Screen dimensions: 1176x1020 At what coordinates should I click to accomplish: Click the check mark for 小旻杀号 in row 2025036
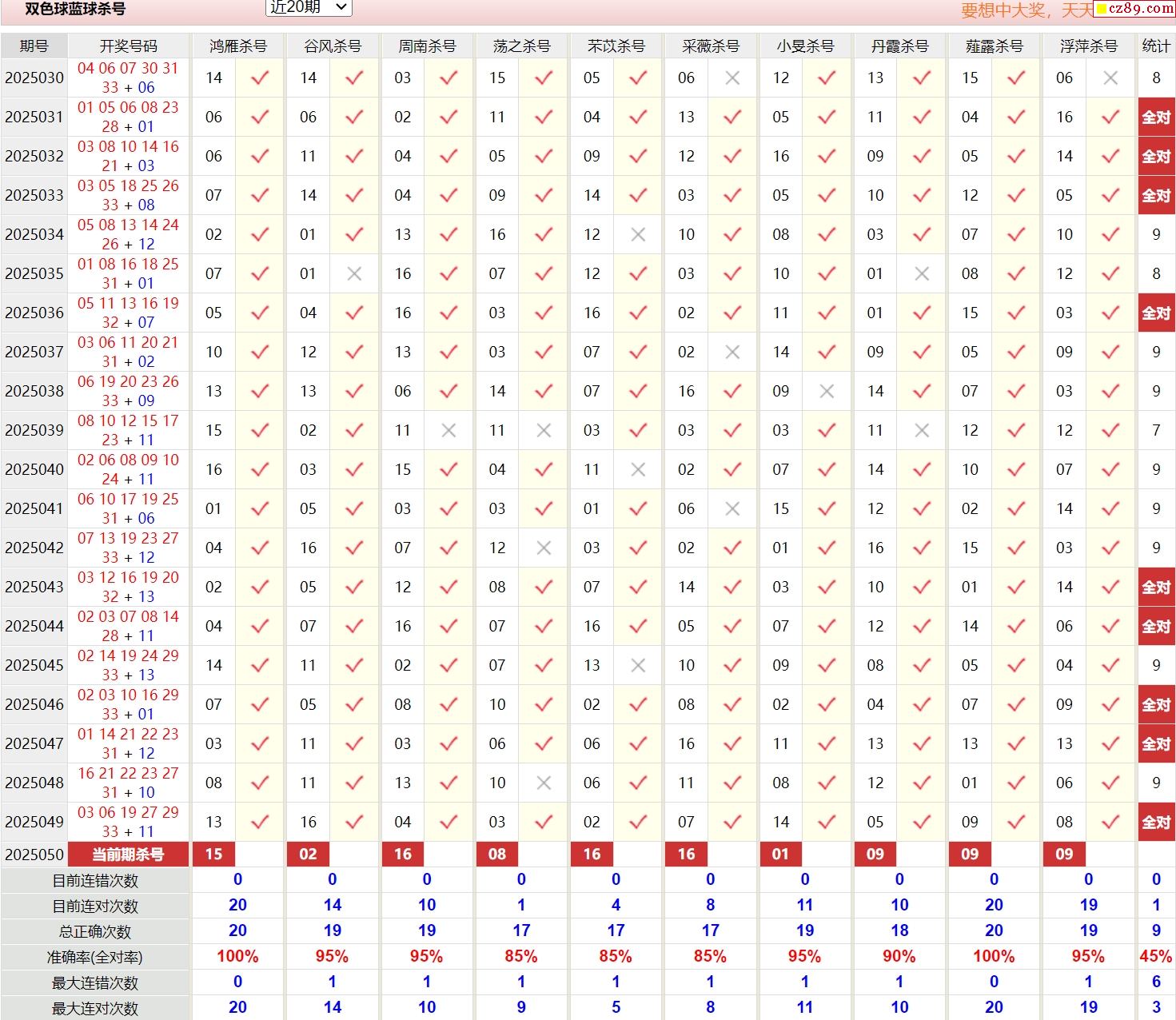[x=827, y=313]
